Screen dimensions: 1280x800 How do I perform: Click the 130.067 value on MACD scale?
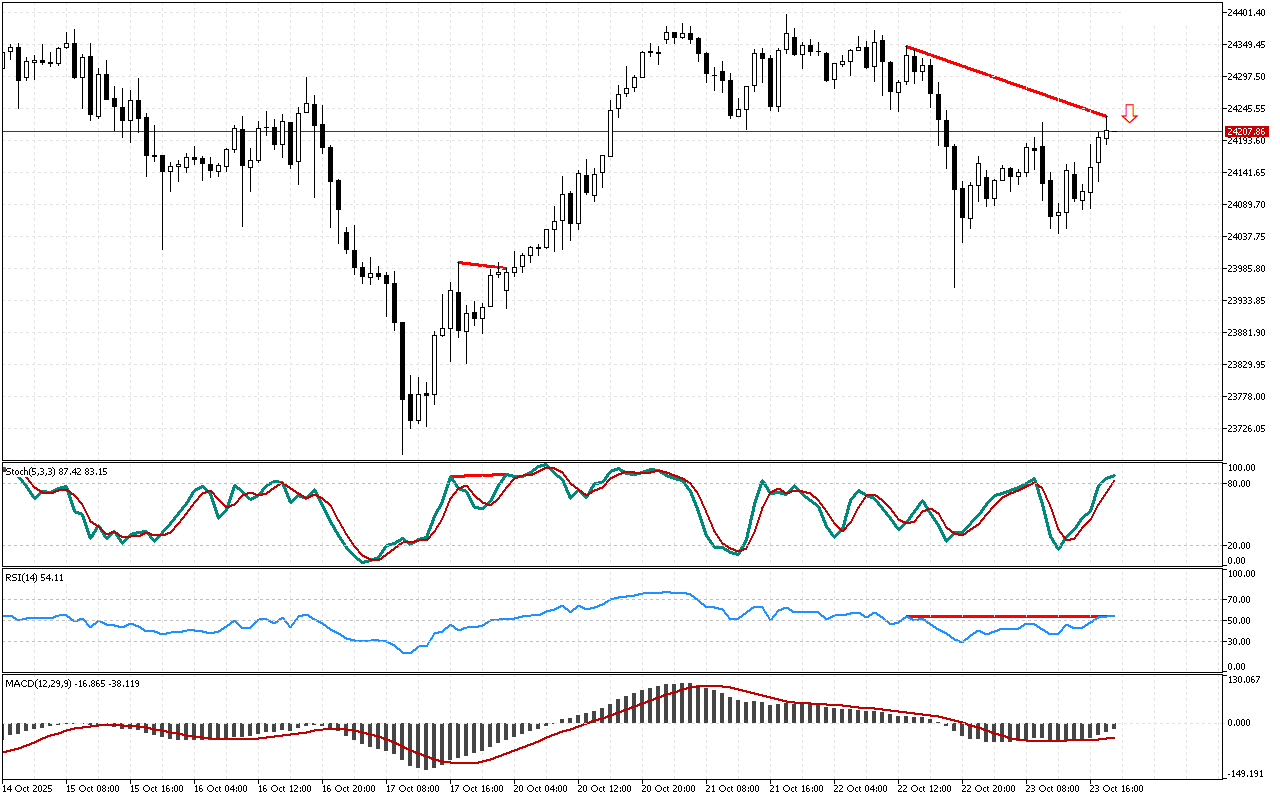click(1244, 680)
